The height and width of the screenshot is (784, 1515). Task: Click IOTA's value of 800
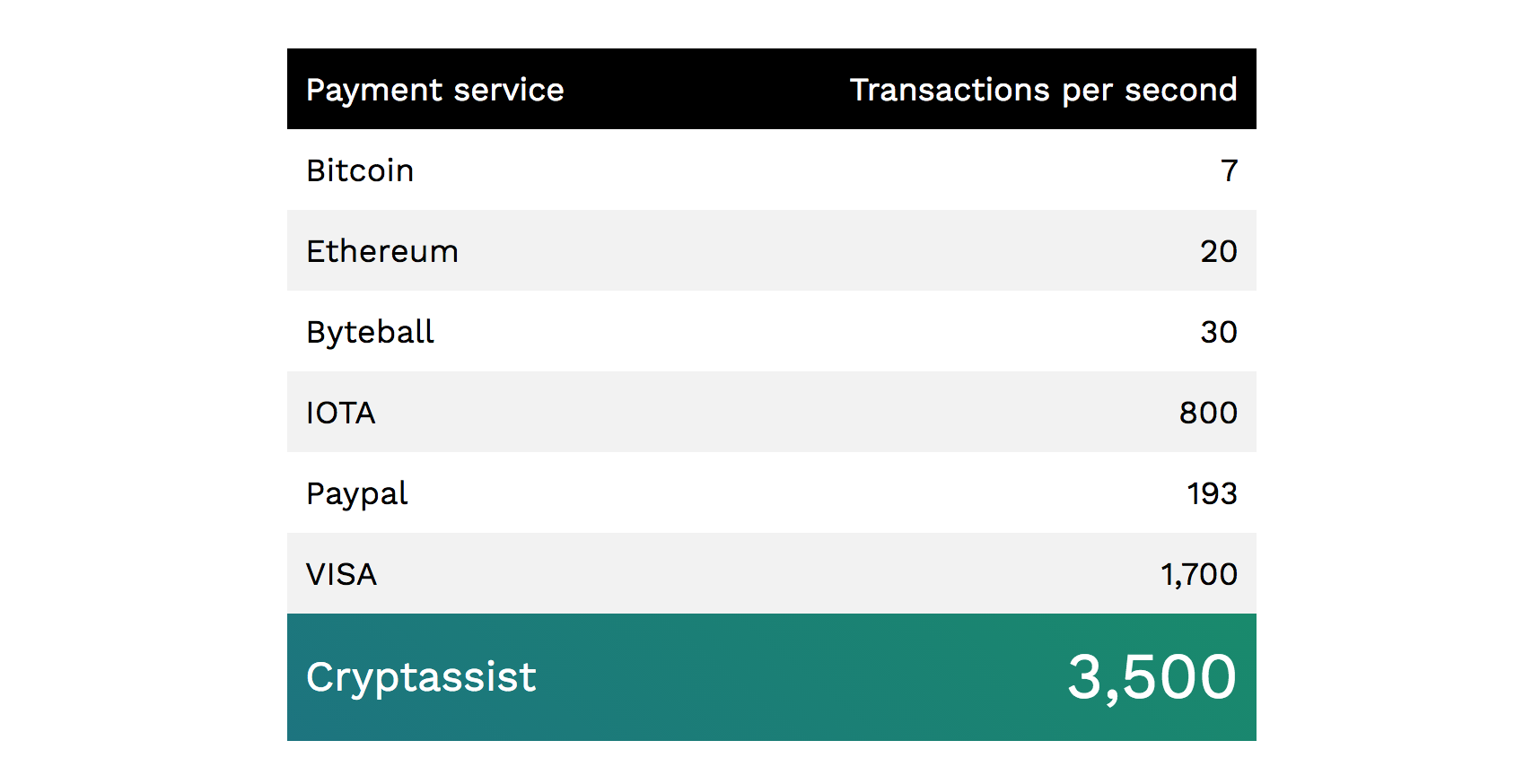[x=1208, y=413]
